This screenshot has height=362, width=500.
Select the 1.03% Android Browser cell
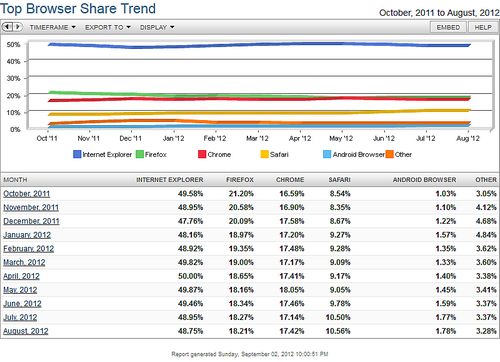coord(446,194)
